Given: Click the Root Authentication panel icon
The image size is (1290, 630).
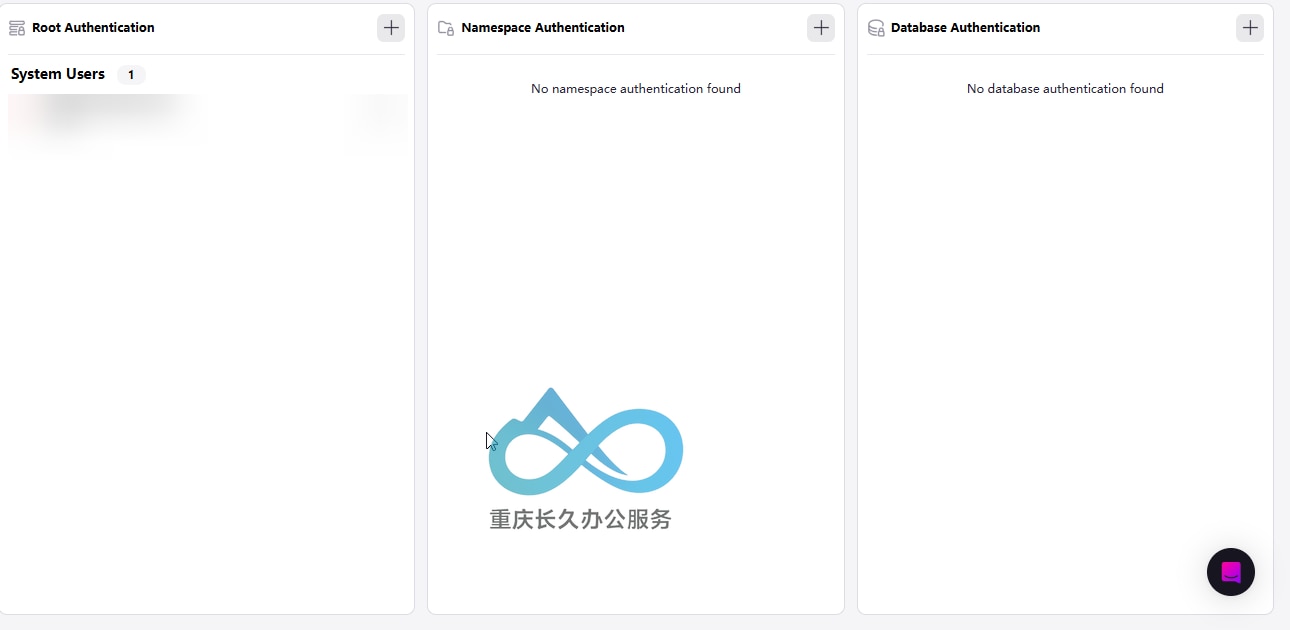Looking at the screenshot, I should (17, 28).
